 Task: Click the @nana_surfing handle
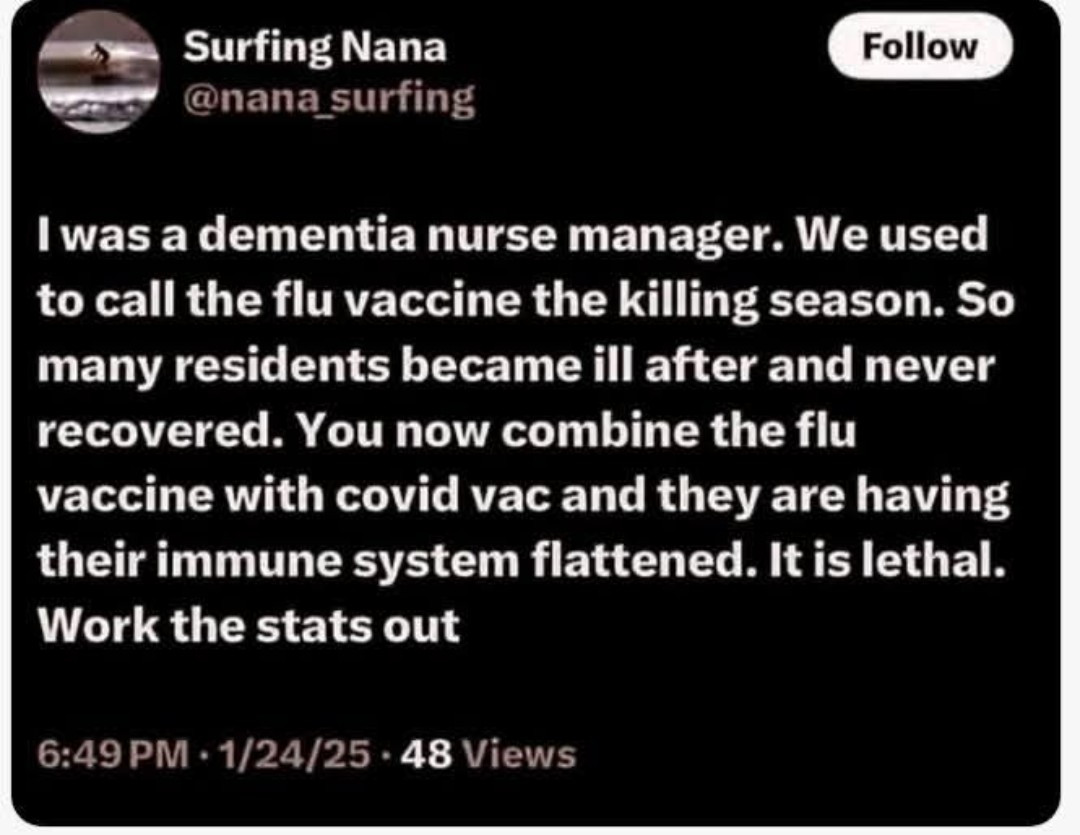pyautogui.click(x=329, y=98)
